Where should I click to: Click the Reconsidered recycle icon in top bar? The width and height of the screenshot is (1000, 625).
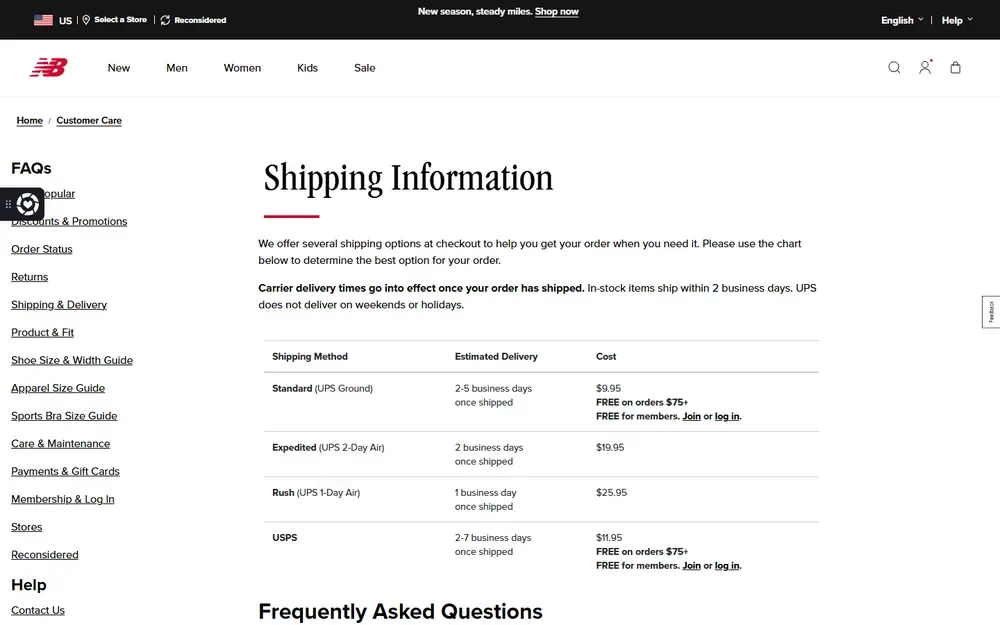click(165, 20)
